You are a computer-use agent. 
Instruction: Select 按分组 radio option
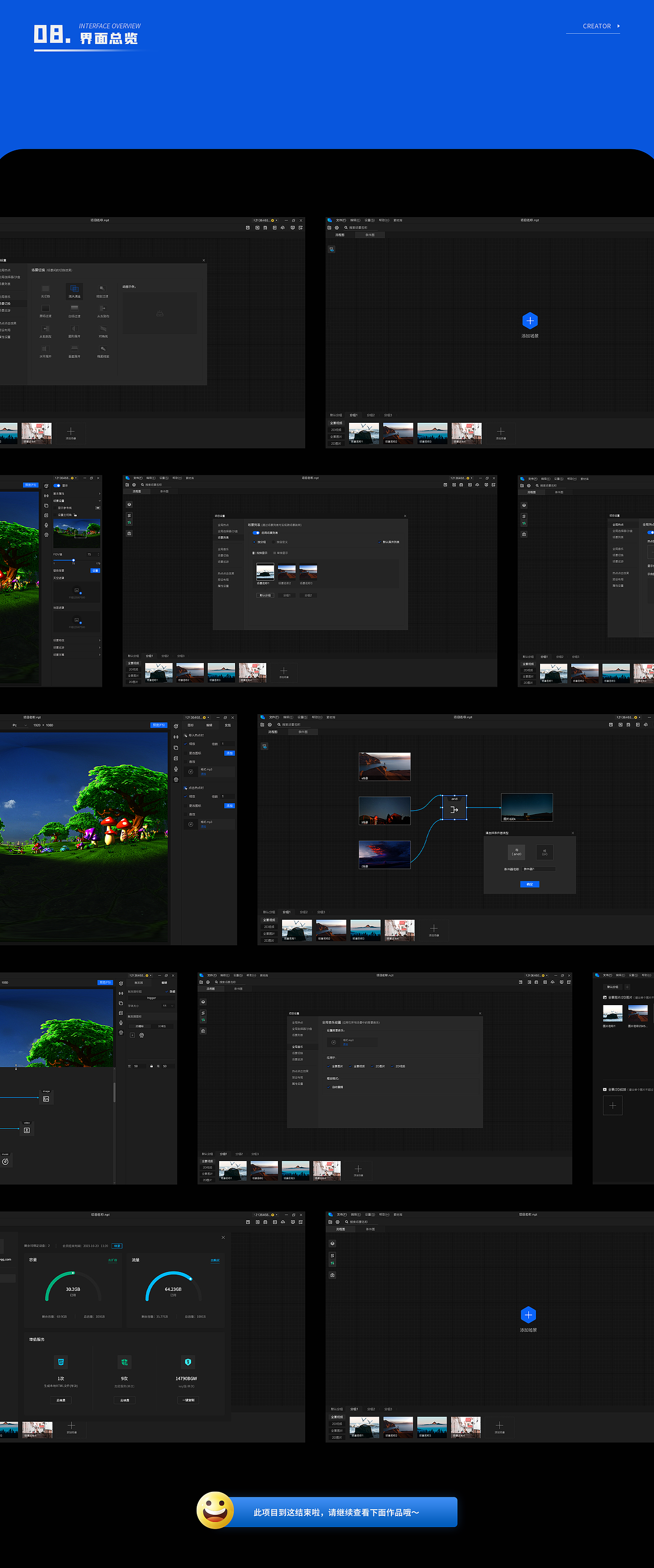click(x=260, y=542)
